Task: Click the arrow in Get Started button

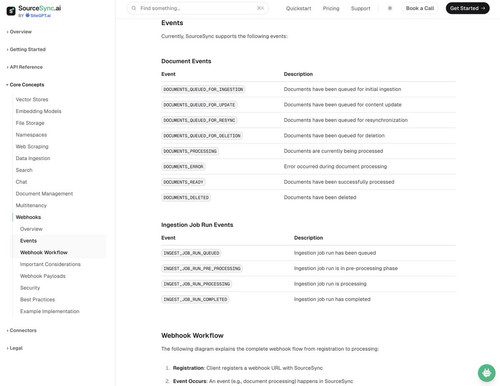Action: click(x=483, y=8)
